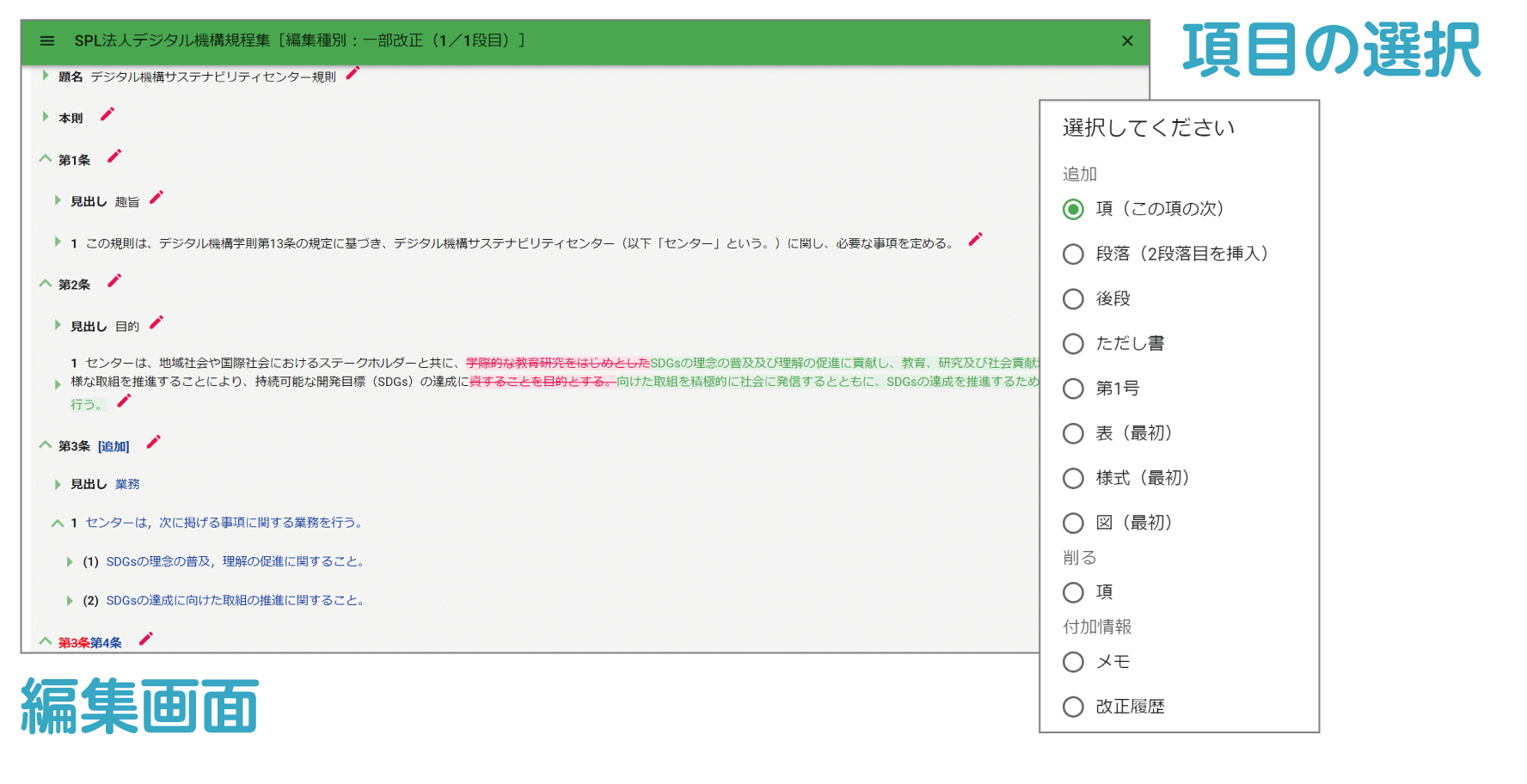
Task: Select the メモ option under 付加情報
Action: (1073, 662)
